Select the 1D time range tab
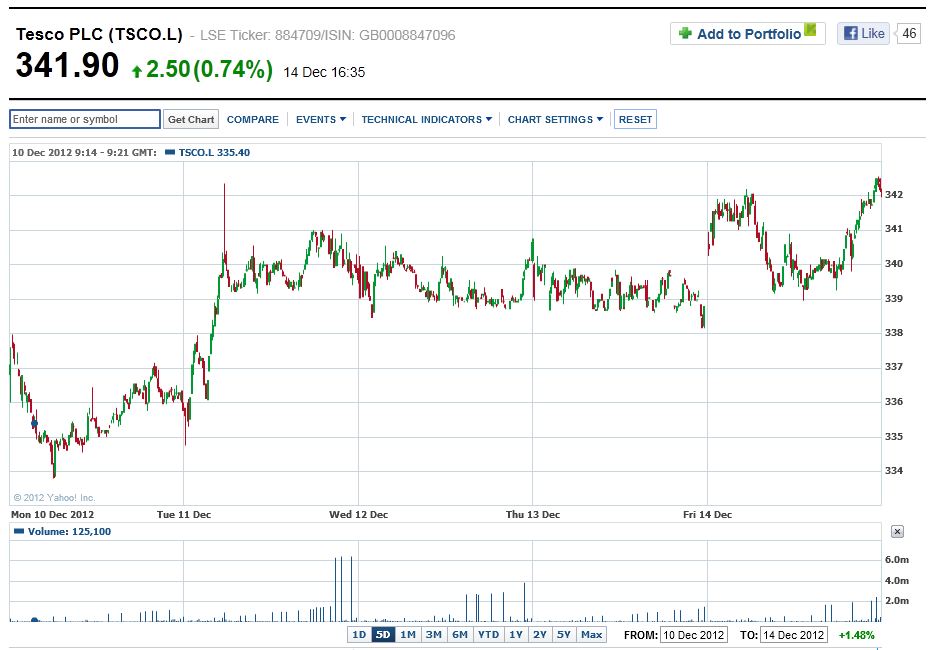 click(x=359, y=635)
